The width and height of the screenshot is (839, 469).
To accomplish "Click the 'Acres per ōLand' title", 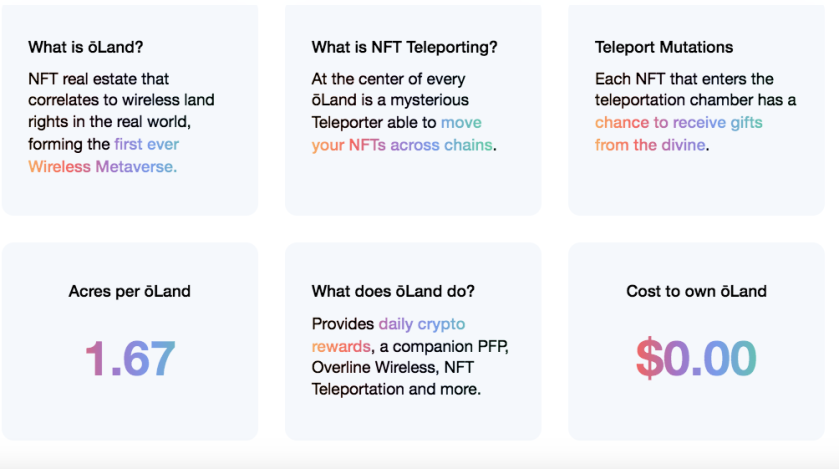I will 129,291.
